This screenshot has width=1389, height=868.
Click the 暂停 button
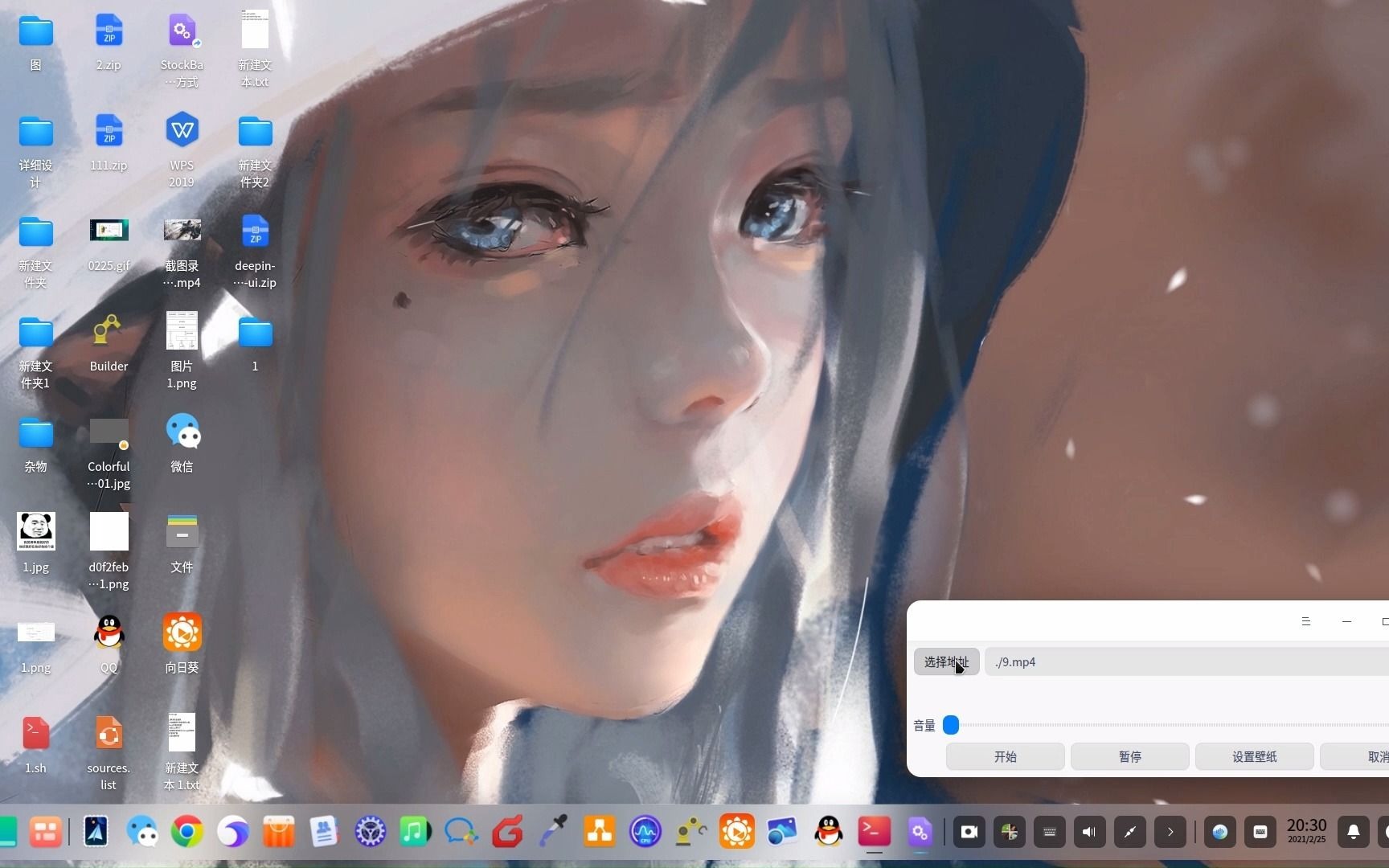[x=1129, y=756]
